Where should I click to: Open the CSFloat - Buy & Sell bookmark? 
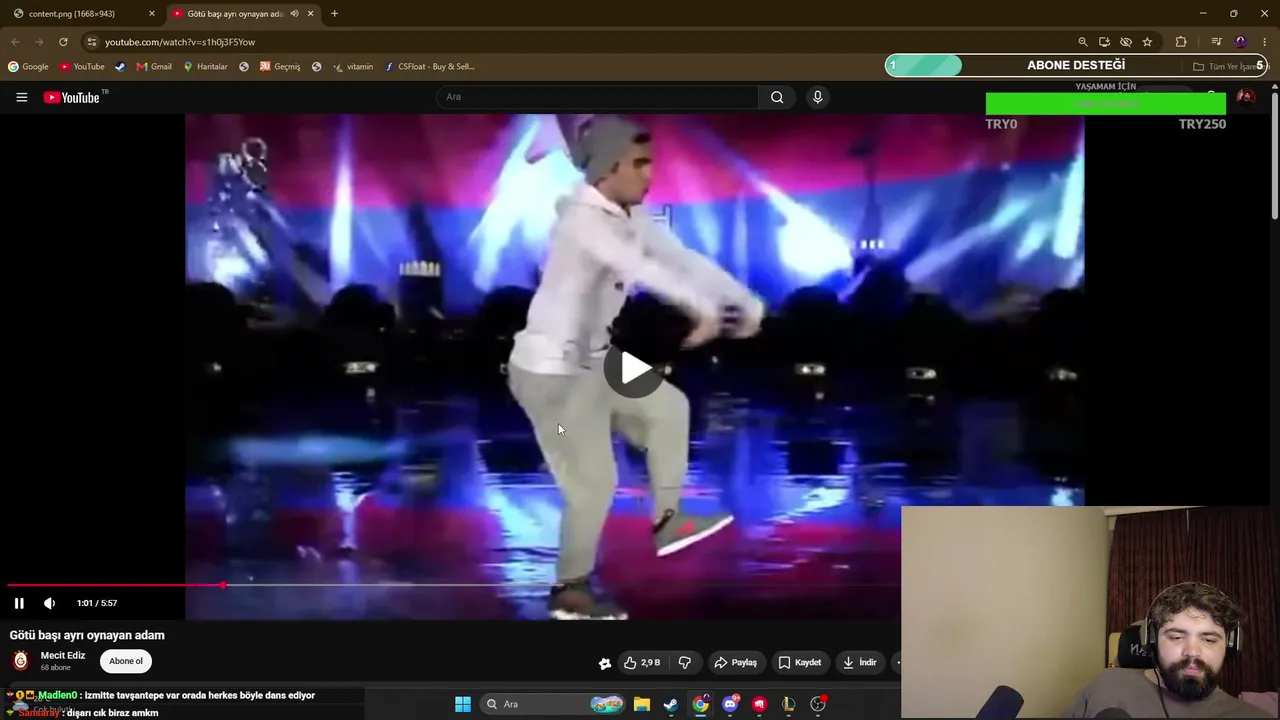430,67
